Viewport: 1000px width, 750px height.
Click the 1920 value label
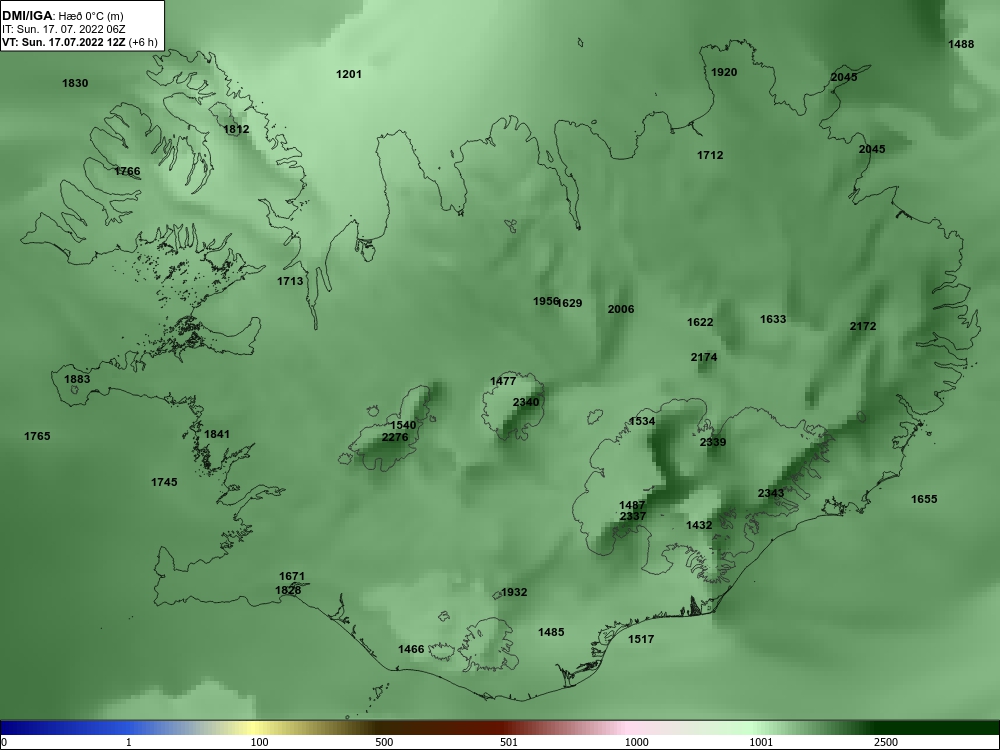(x=724, y=72)
